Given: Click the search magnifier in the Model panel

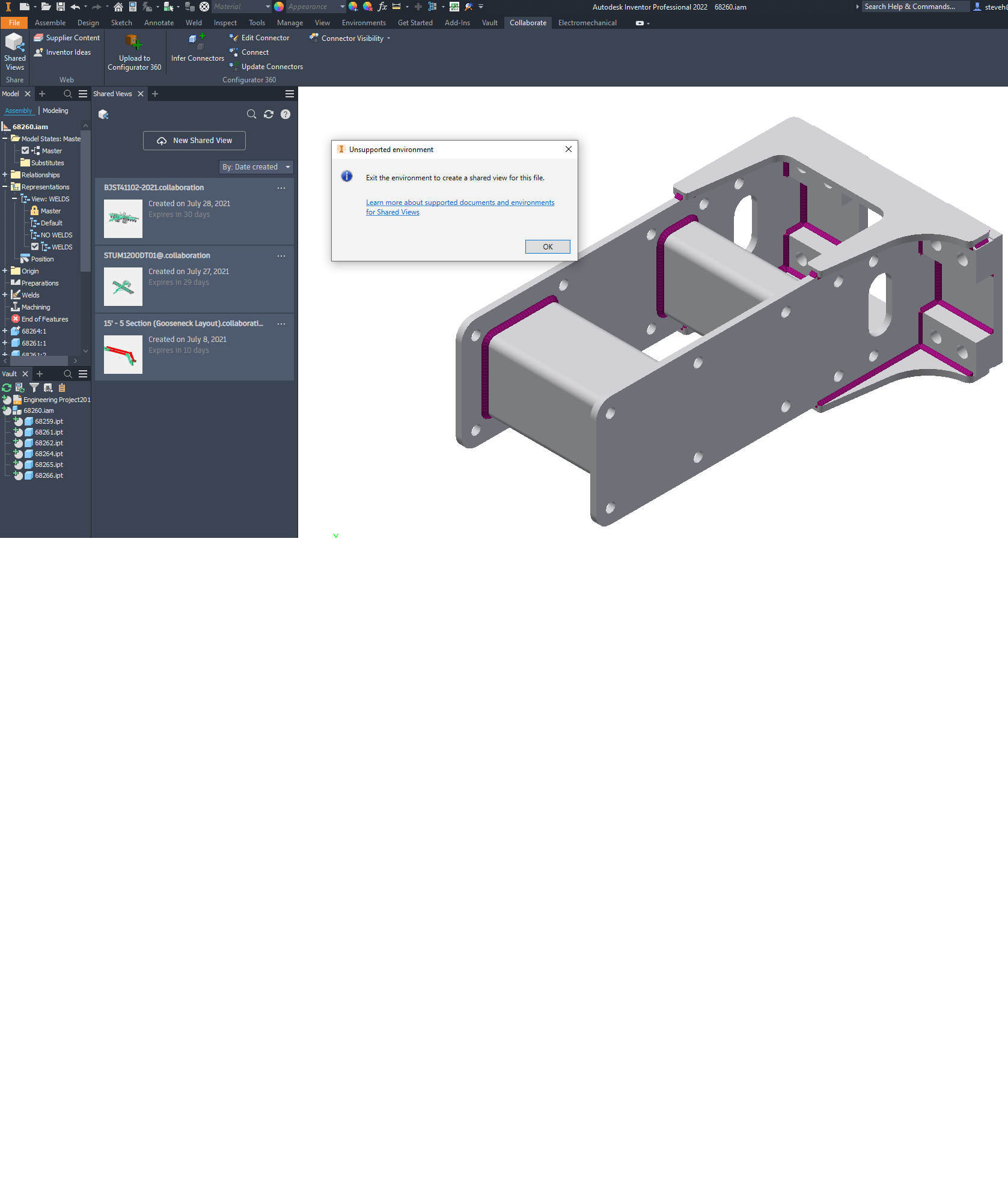Looking at the screenshot, I should coord(67,94).
